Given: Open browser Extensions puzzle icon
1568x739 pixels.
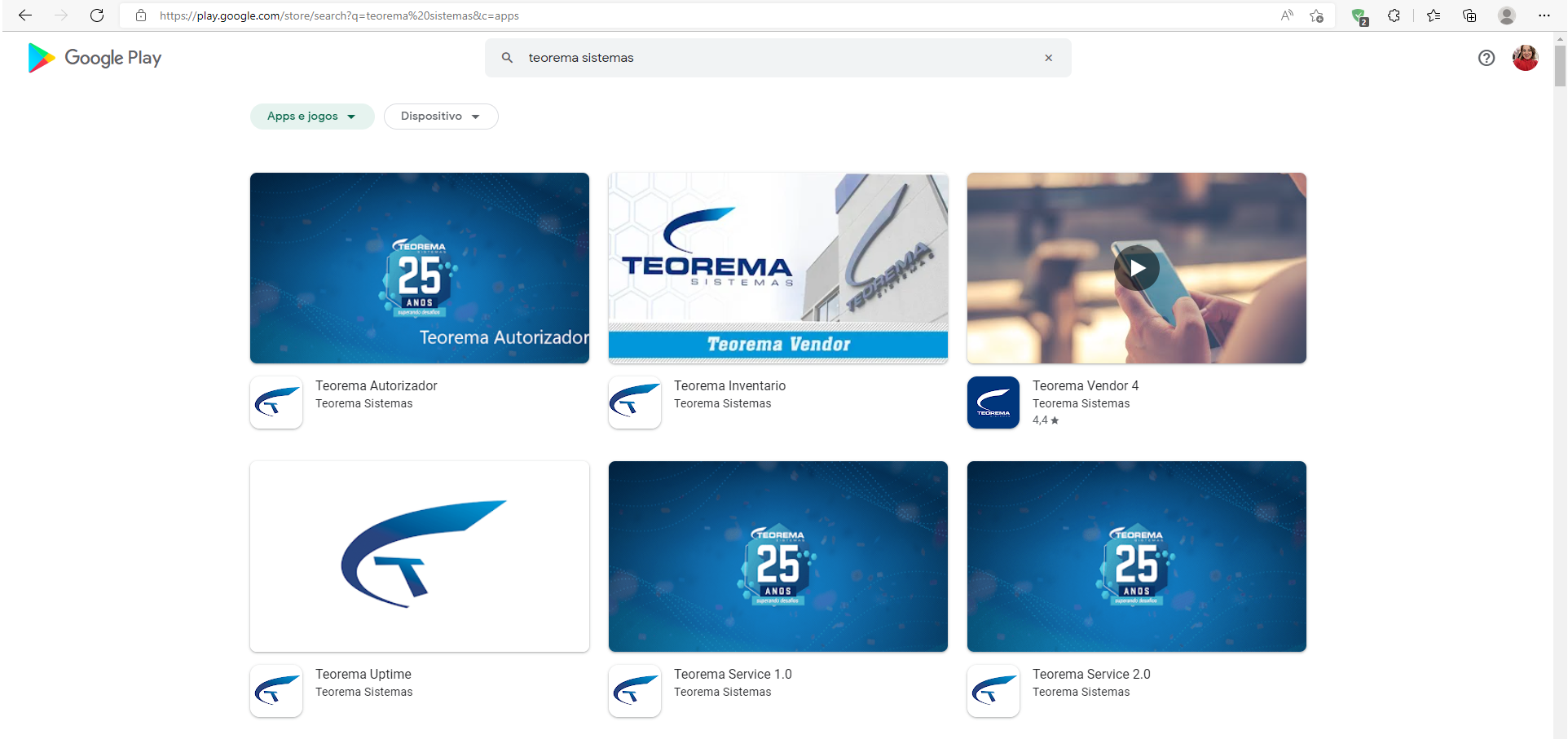Looking at the screenshot, I should point(1394,15).
